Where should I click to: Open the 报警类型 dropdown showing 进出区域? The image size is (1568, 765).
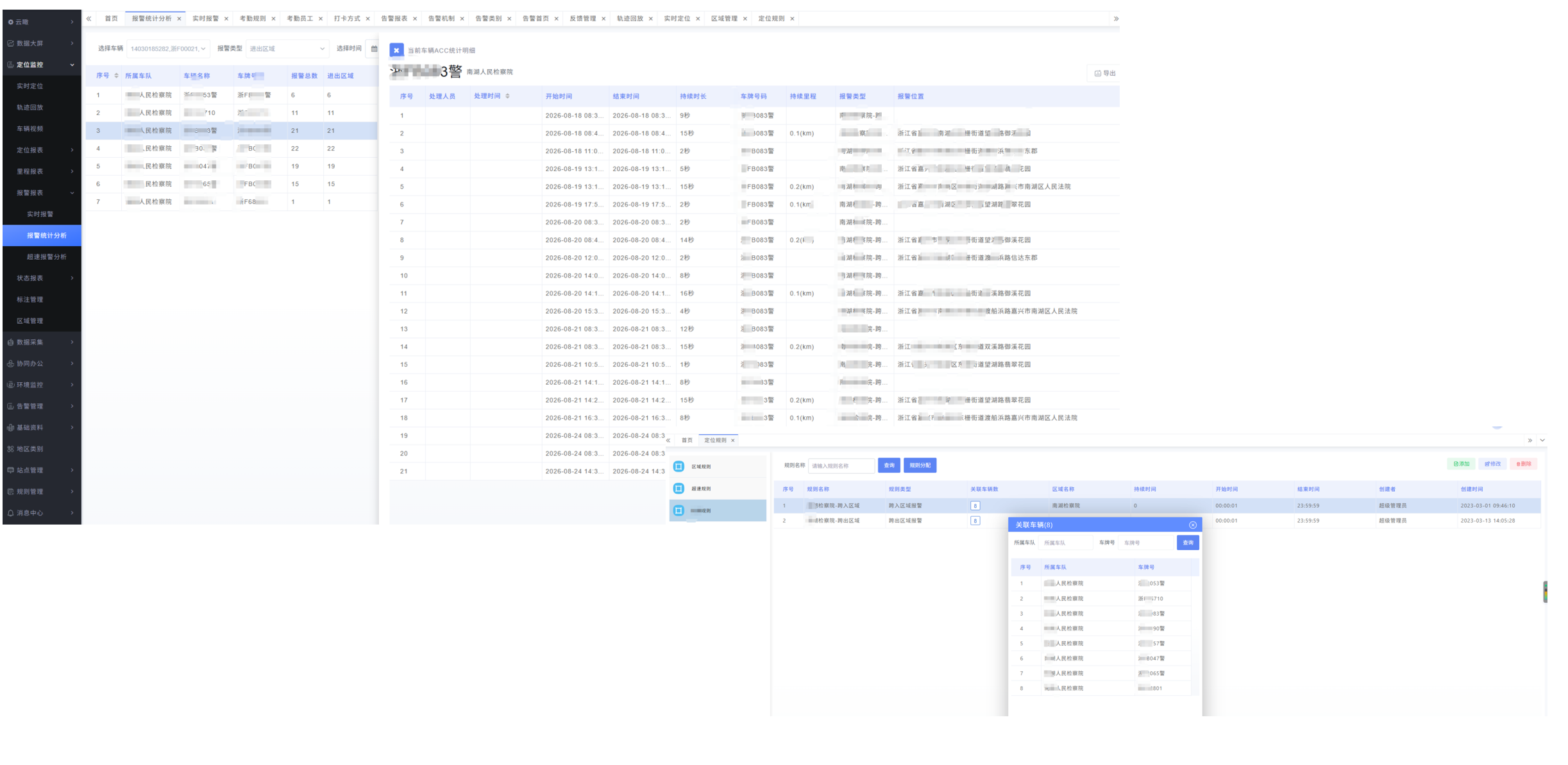(x=287, y=49)
